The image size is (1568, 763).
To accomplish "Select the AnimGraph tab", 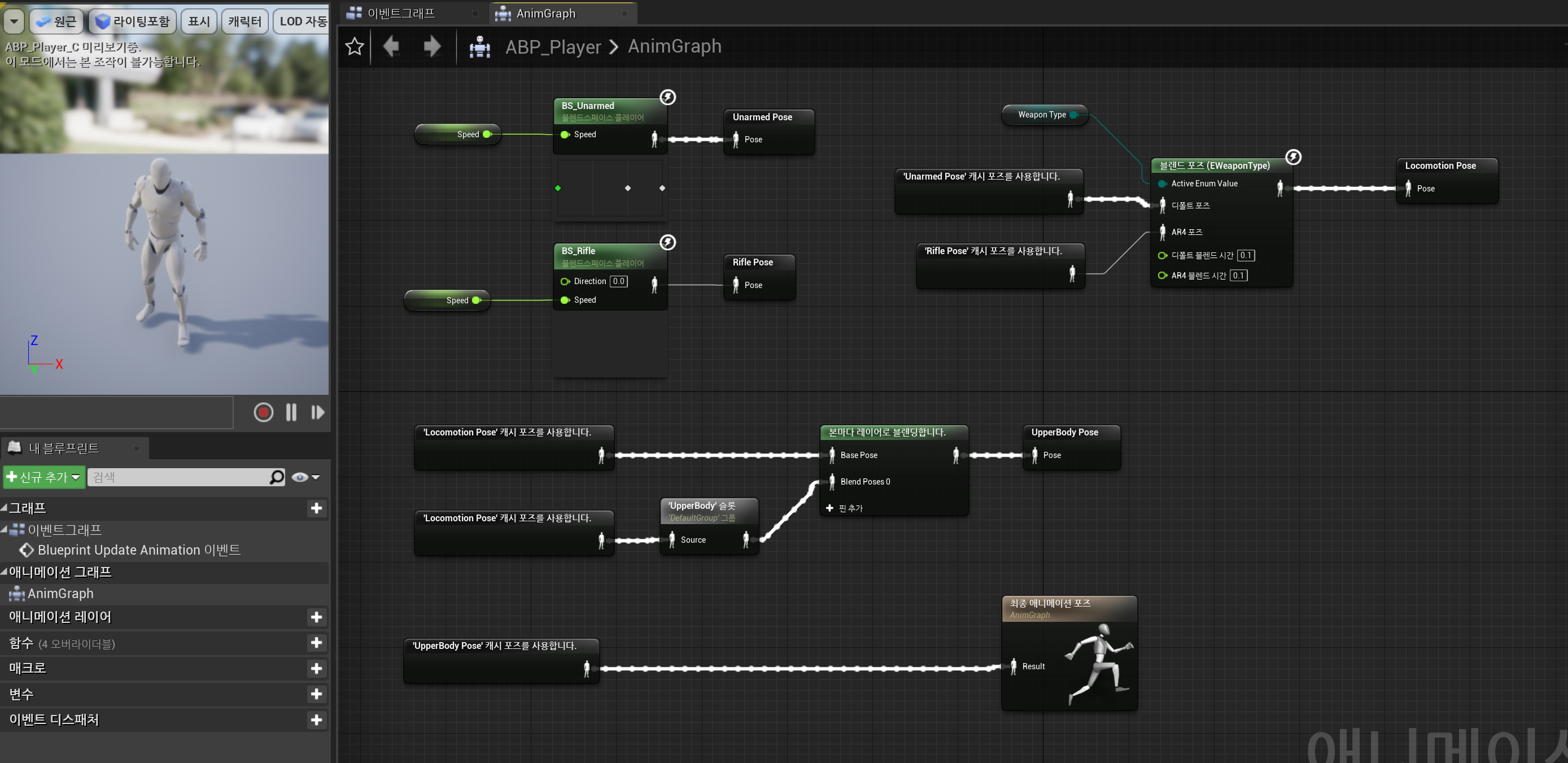I will click(x=545, y=14).
